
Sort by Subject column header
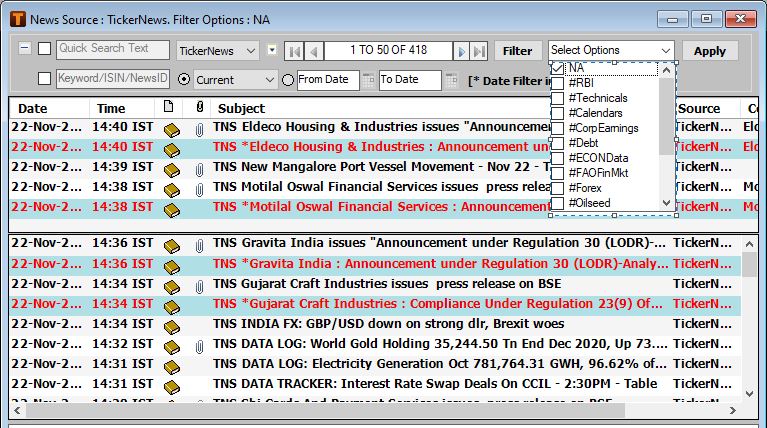click(x=241, y=108)
